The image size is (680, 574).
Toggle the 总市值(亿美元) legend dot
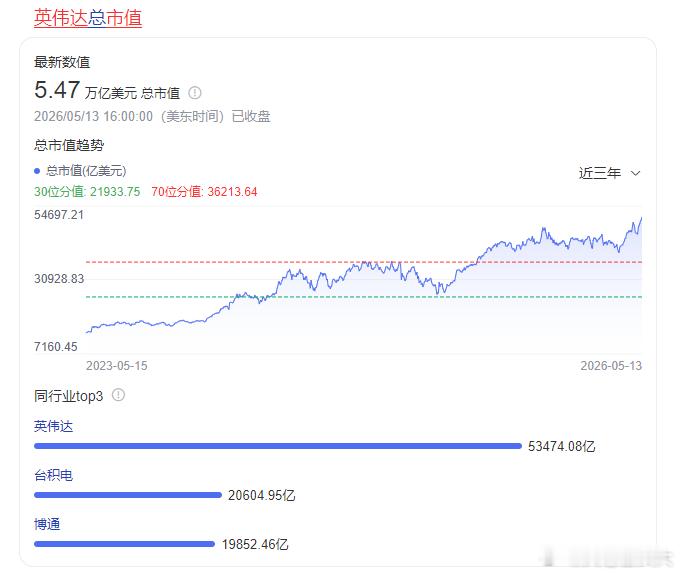[x=37, y=171]
